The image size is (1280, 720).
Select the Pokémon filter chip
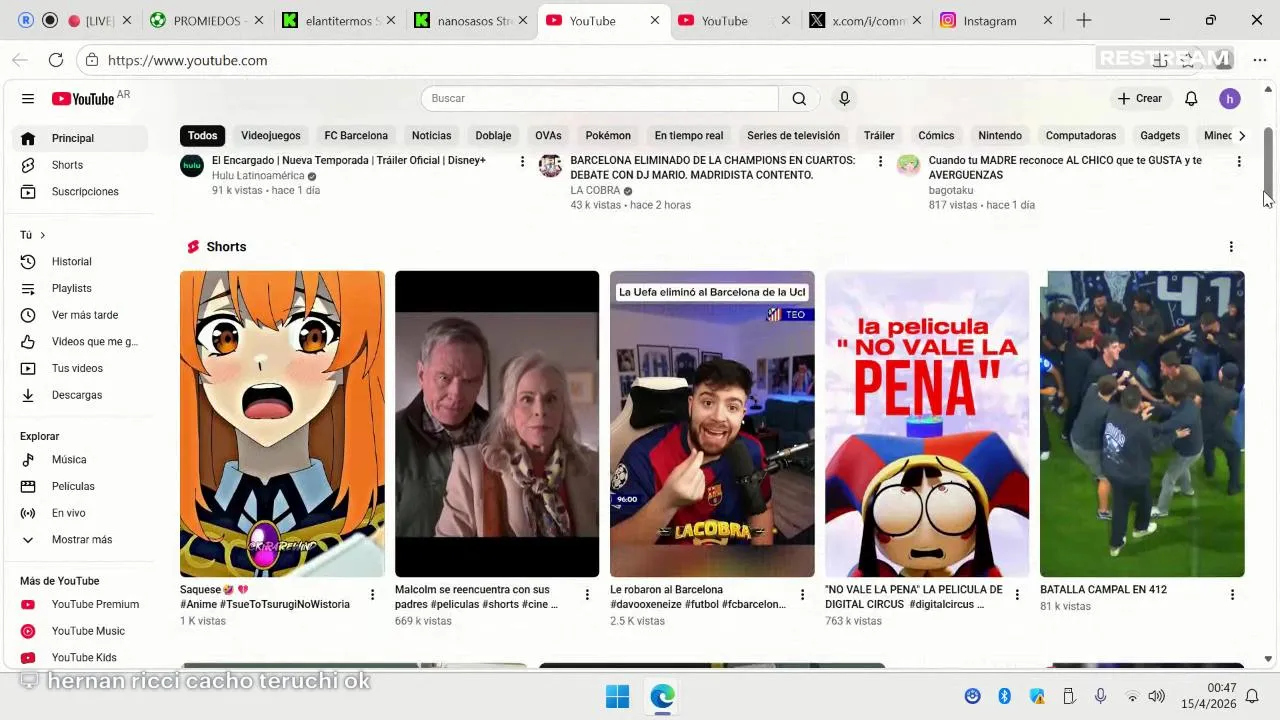(x=608, y=135)
